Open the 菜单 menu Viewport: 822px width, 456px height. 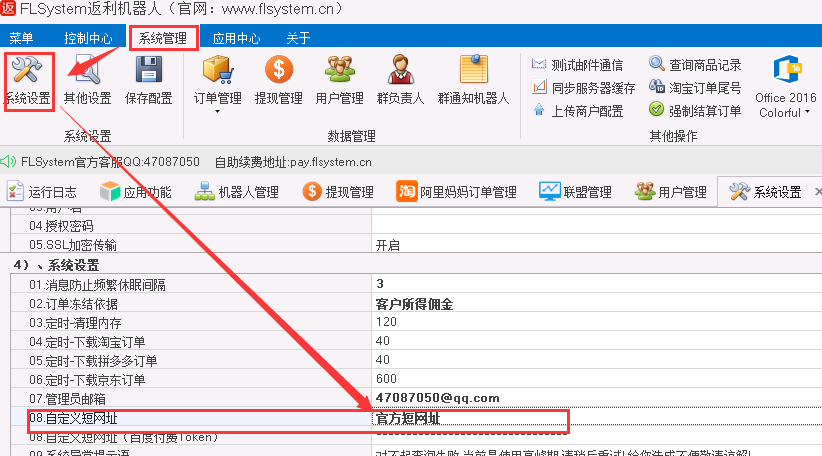coord(21,38)
